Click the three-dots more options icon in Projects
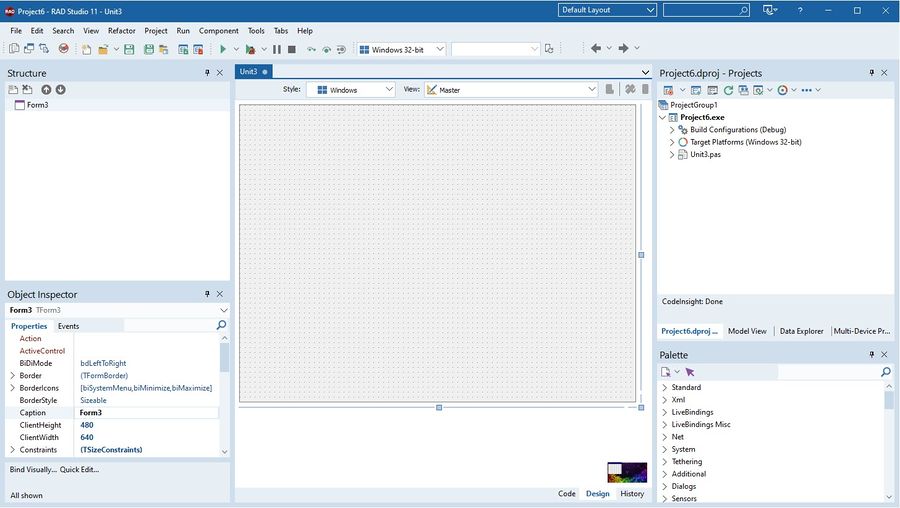Image resolution: width=900 pixels, height=508 pixels. coord(806,90)
